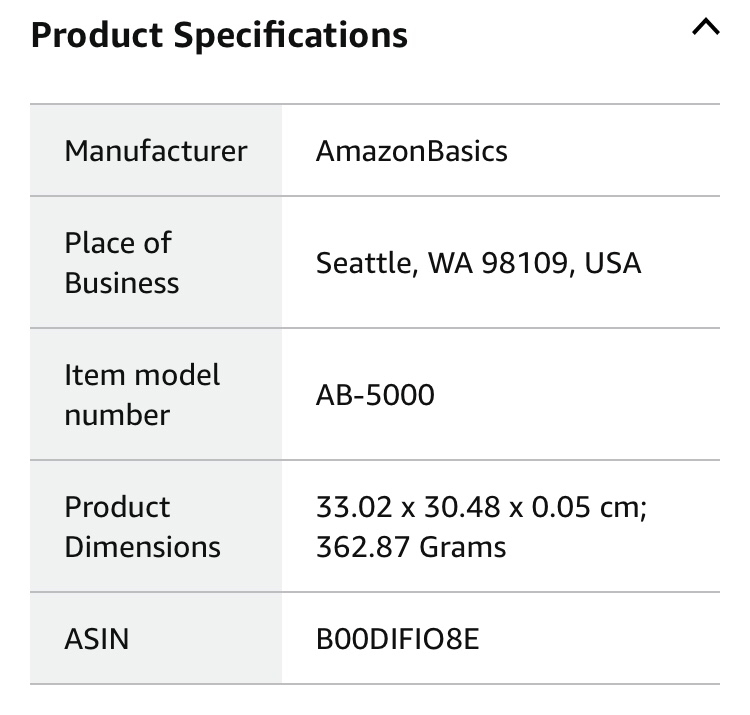Screen dimensions: 750x715
Task: Click the 362.87 Grams weight text
Action: point(411,547)
